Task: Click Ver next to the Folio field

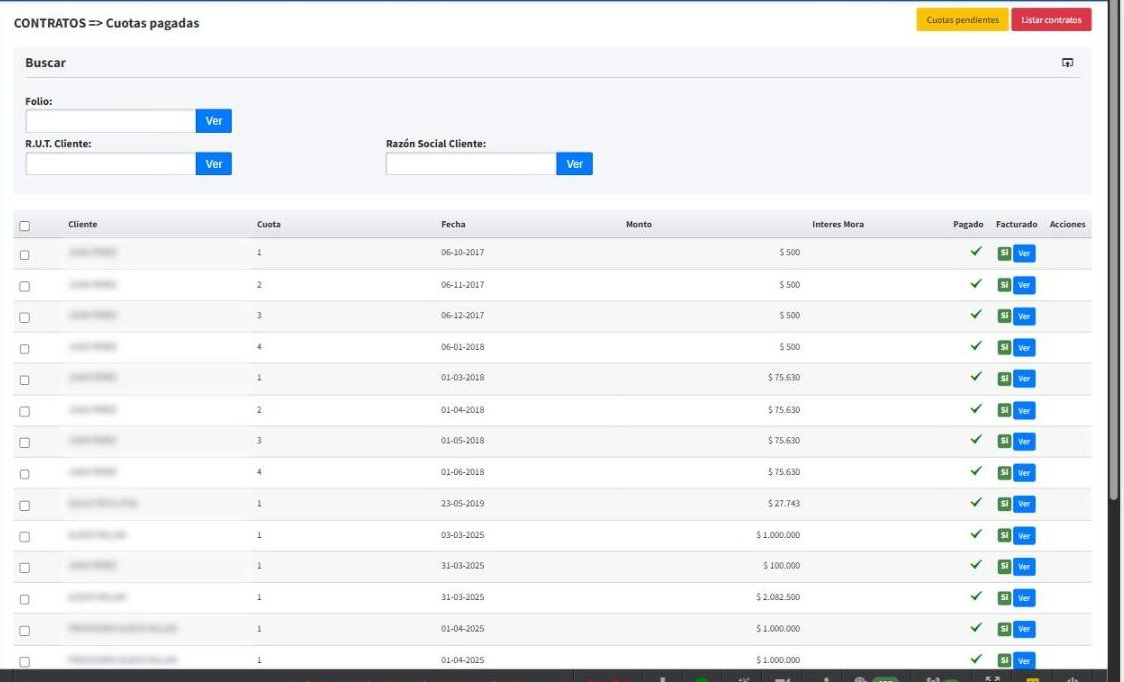Action: click(214, 121)
